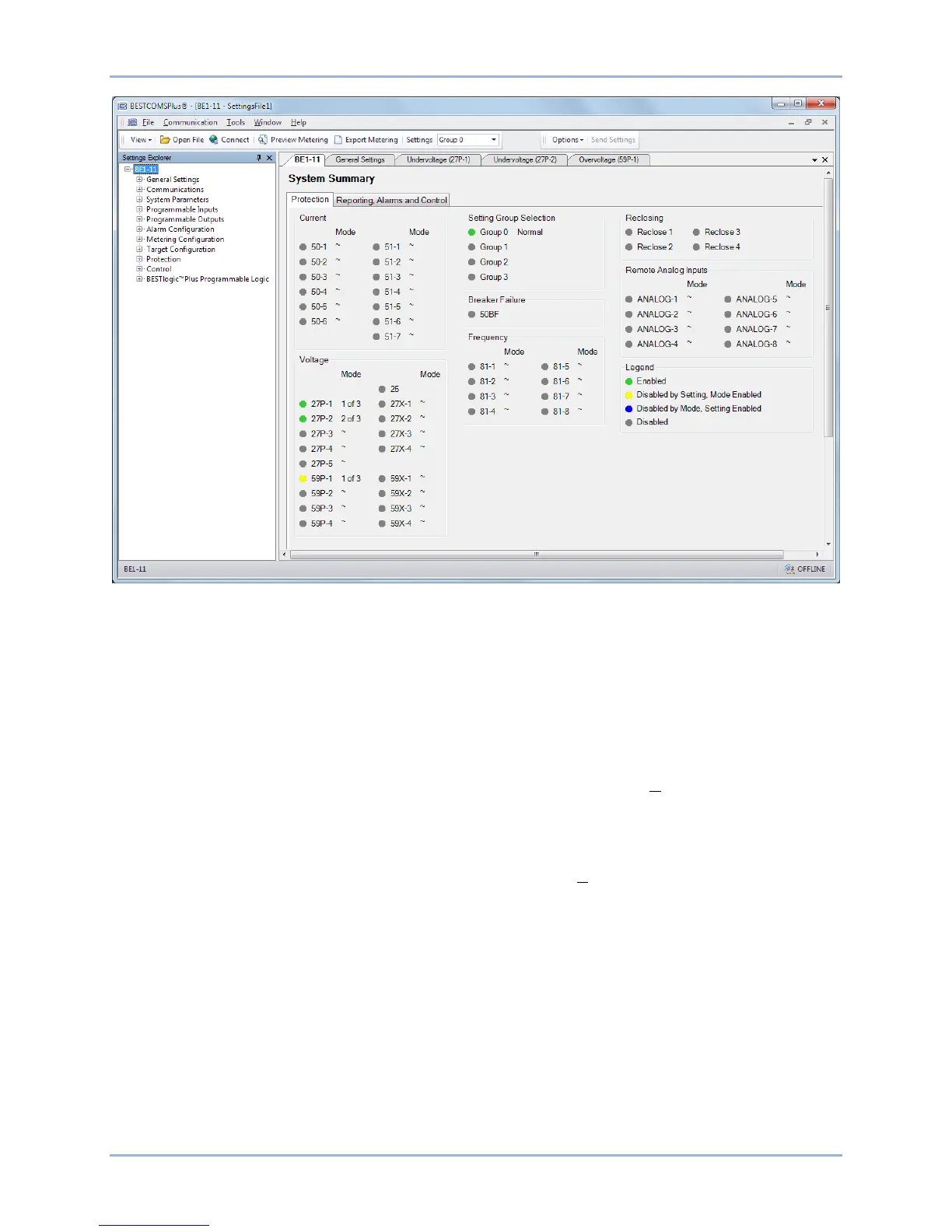Image resolution: width=952 pixels, height=1232 pixels.
Task: Click the green Group 0 indicator
Action: pyautogui.click(x=472, y=233)
